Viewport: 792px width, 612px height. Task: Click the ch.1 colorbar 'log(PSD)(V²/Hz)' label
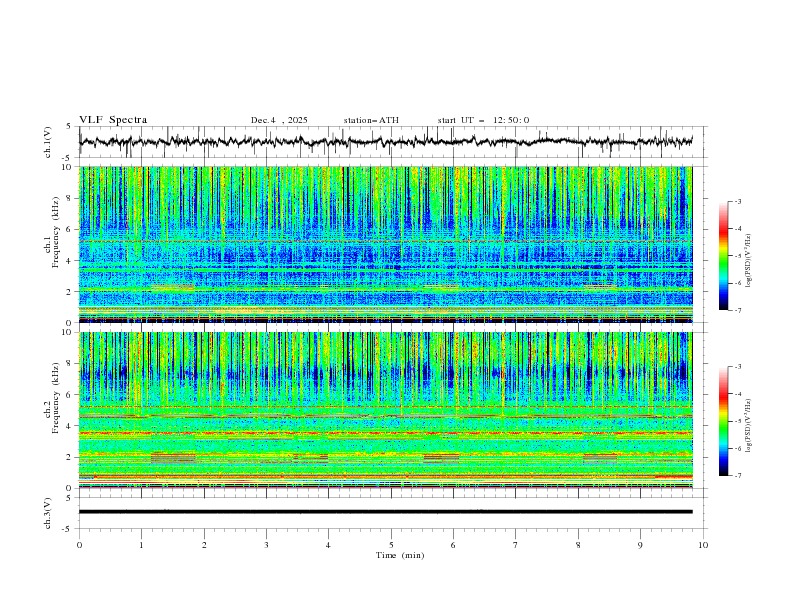pos(749,261)
